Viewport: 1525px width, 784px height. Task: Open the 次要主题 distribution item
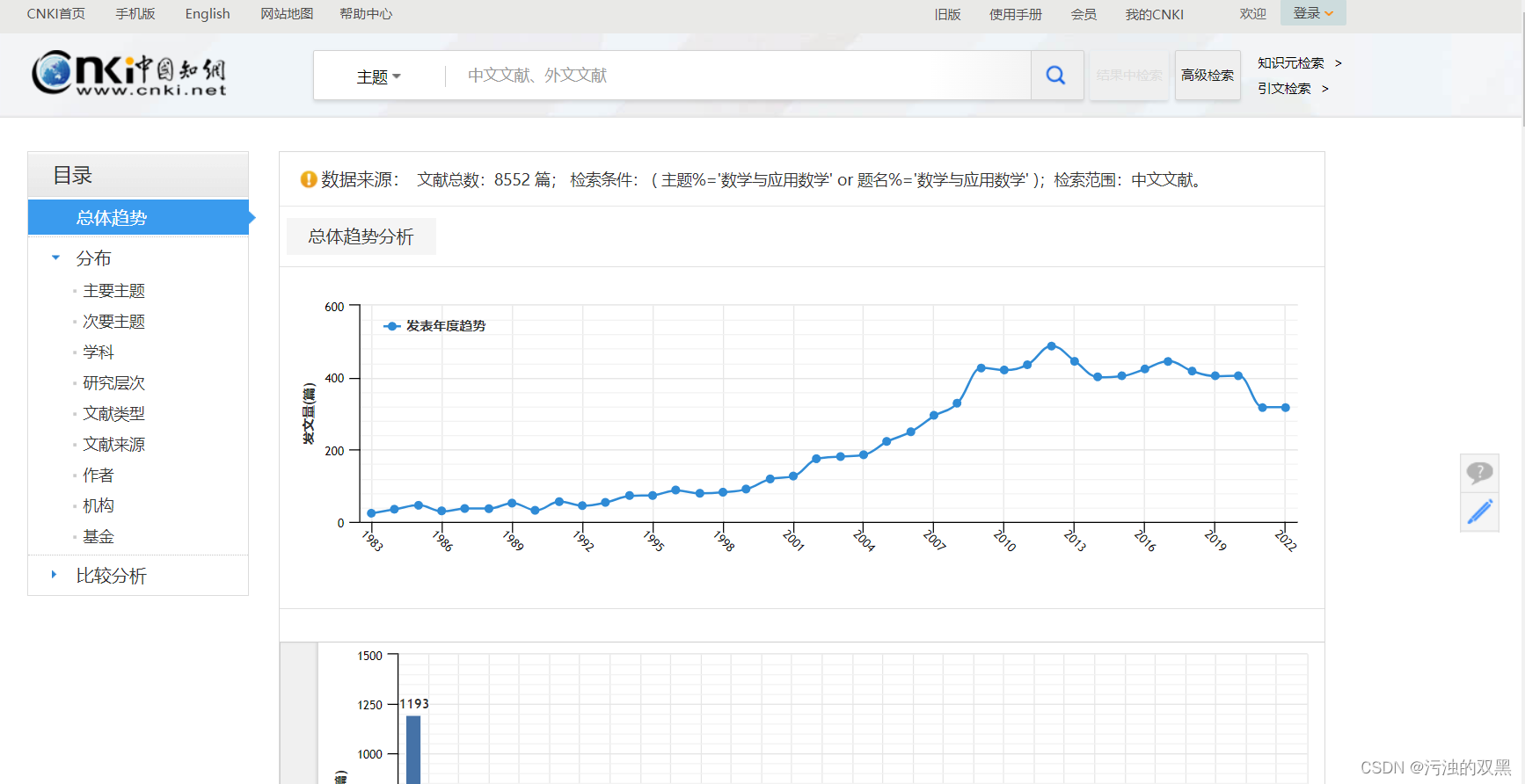(113, 321)
